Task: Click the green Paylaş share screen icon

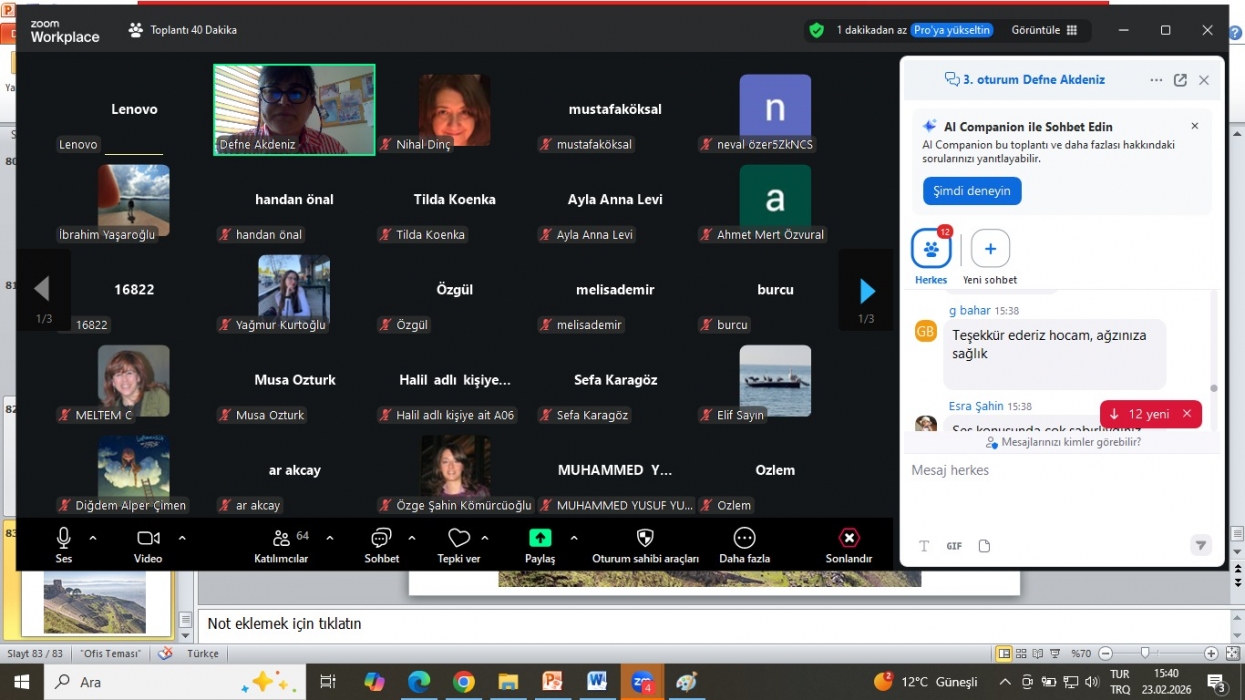Action: point(540,538)
